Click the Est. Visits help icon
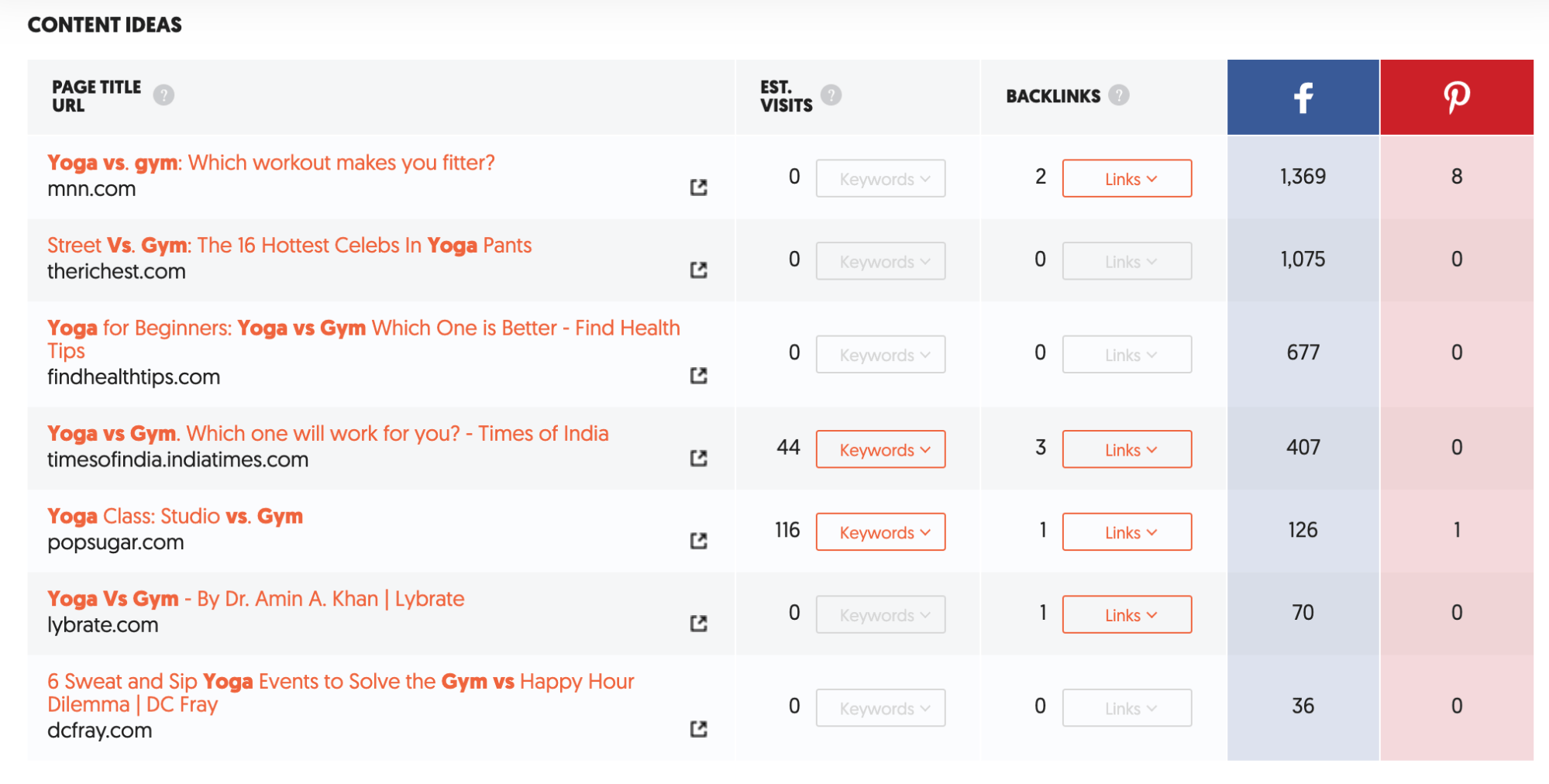 831,95
